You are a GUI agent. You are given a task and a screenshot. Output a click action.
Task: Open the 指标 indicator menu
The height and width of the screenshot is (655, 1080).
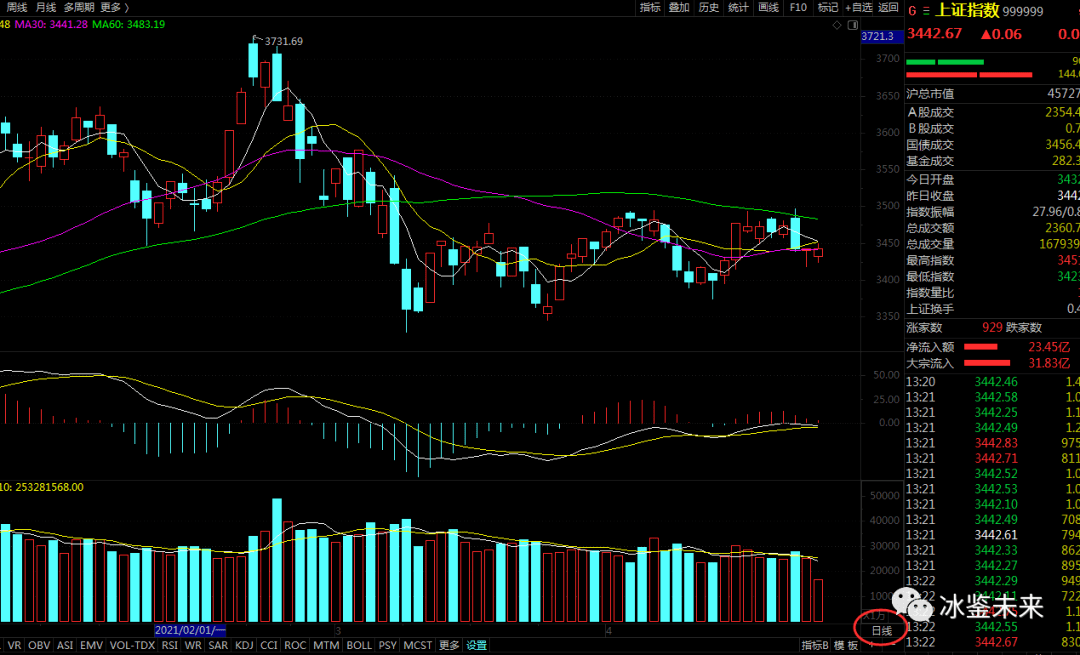pos(650,7)
